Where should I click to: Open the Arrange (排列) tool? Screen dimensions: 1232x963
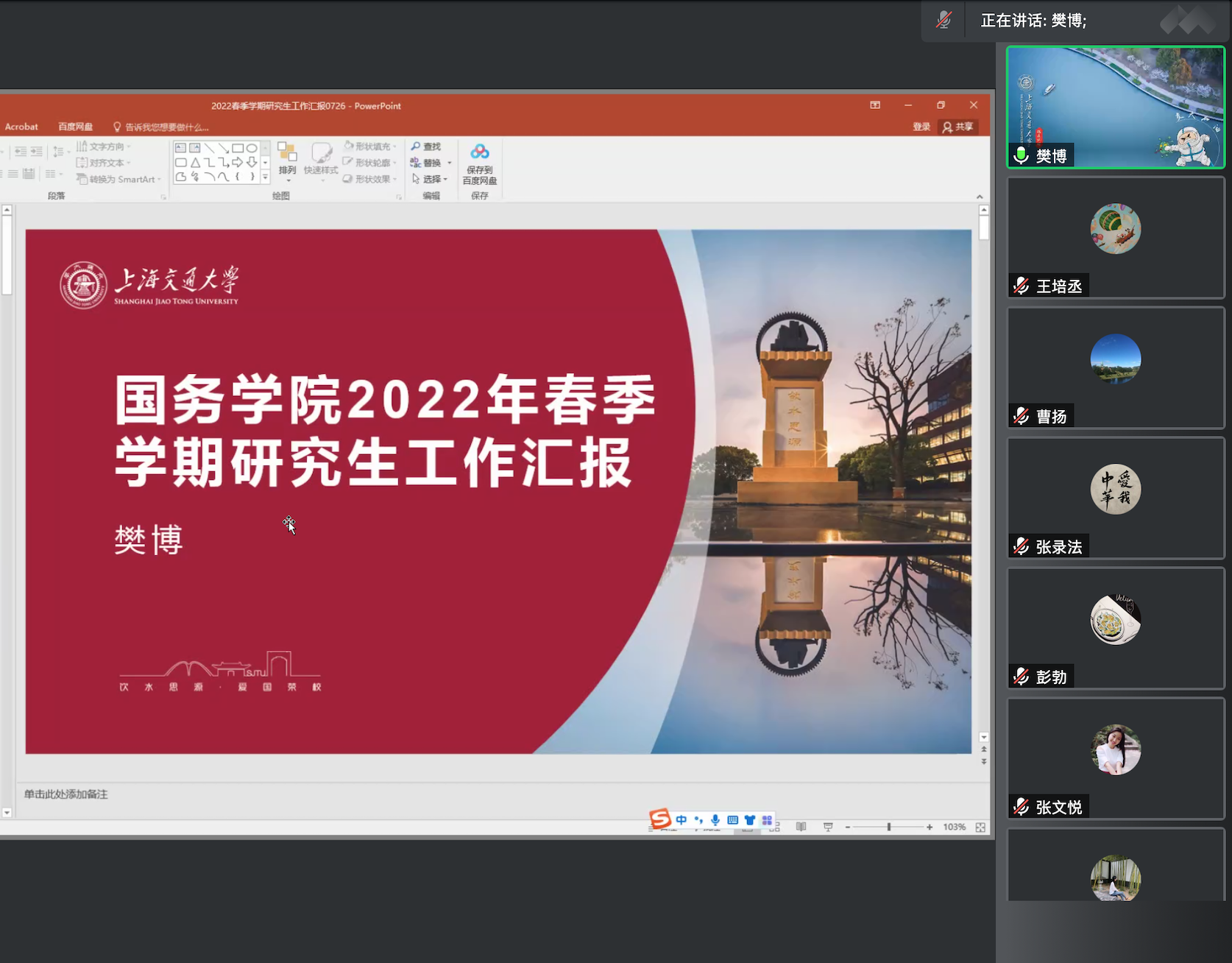coord(287,161)
